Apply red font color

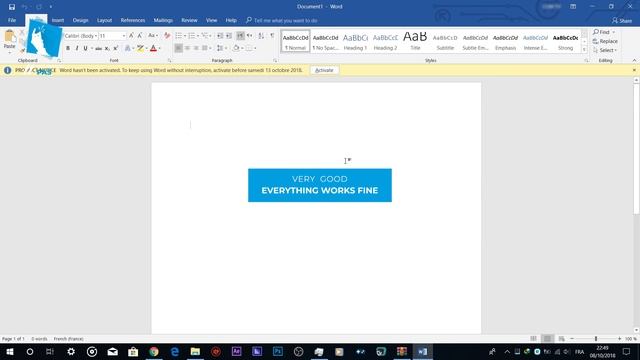click(x=153, y=48)
